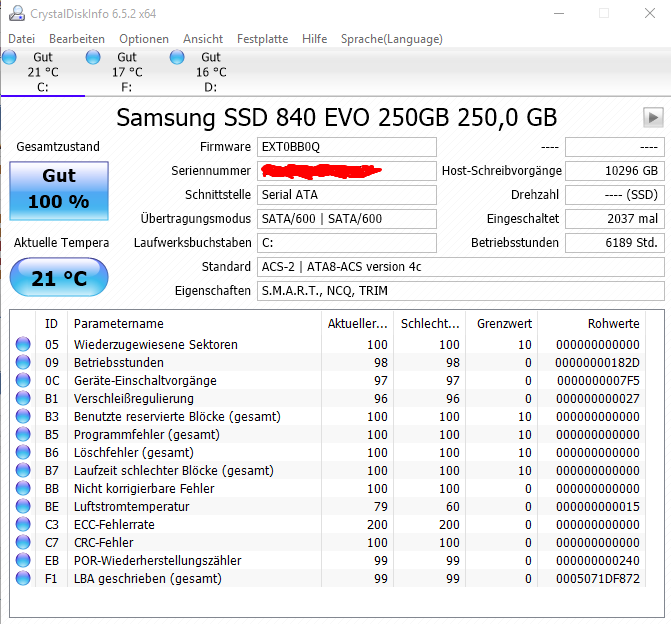Click the Gesamtzustand label
The height and width of the screenshot is (624, 671).
58,147
